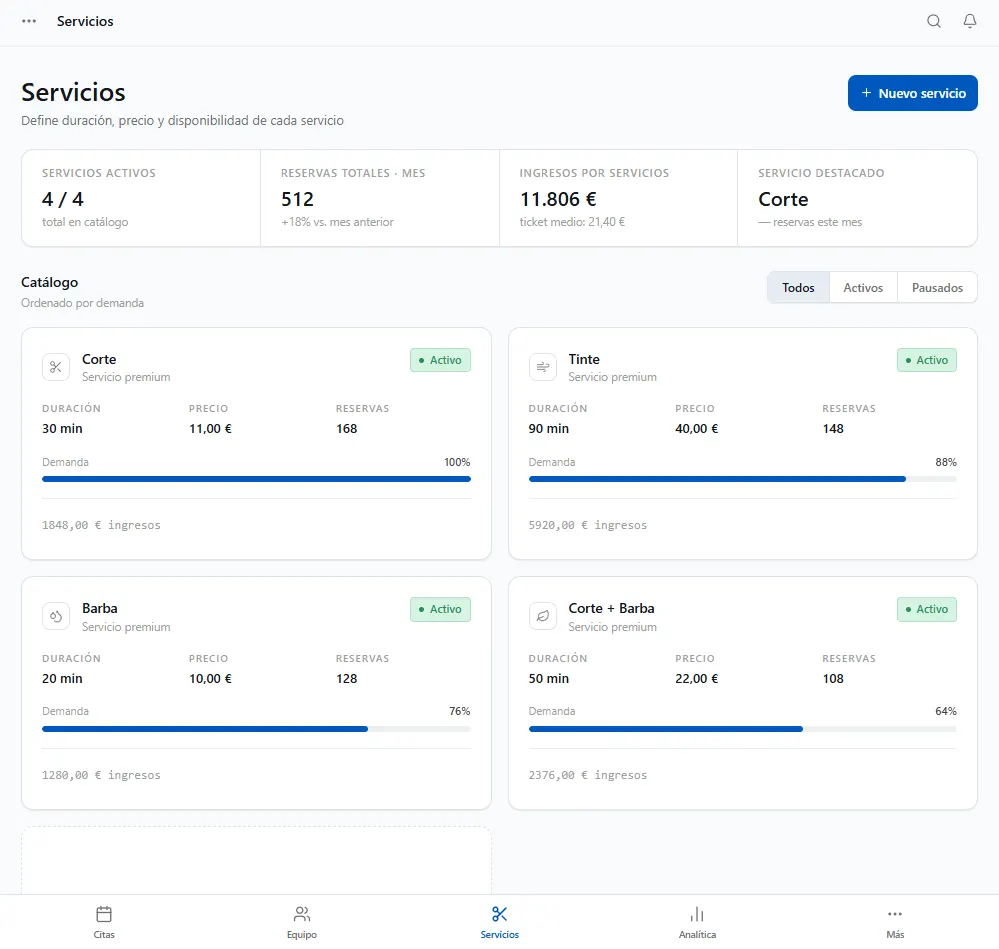Viewport: 999px width, 949px height.
Task: Go to Citas calendar in bottom nav
Action: [104, 922]
